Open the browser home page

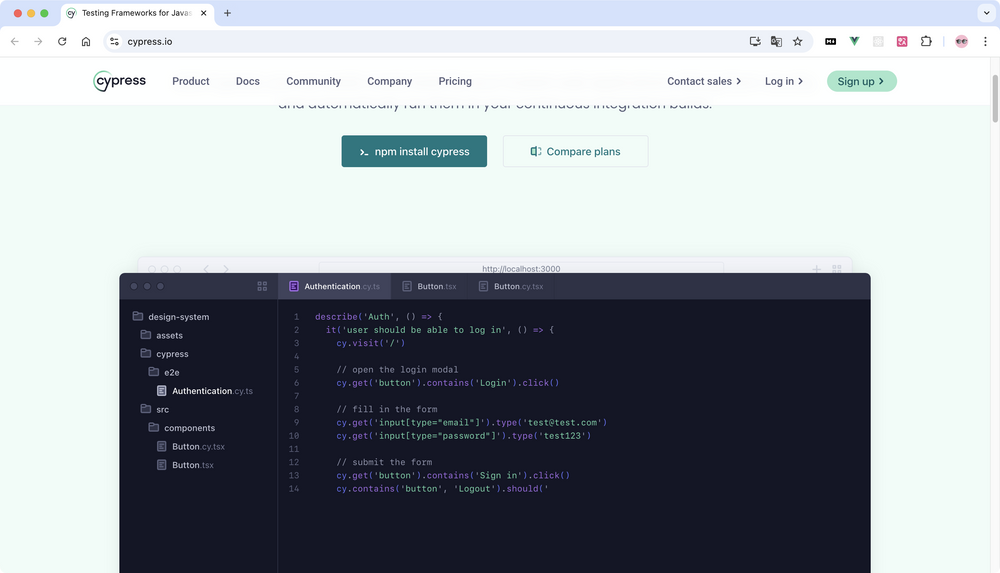tap(85, 41)
